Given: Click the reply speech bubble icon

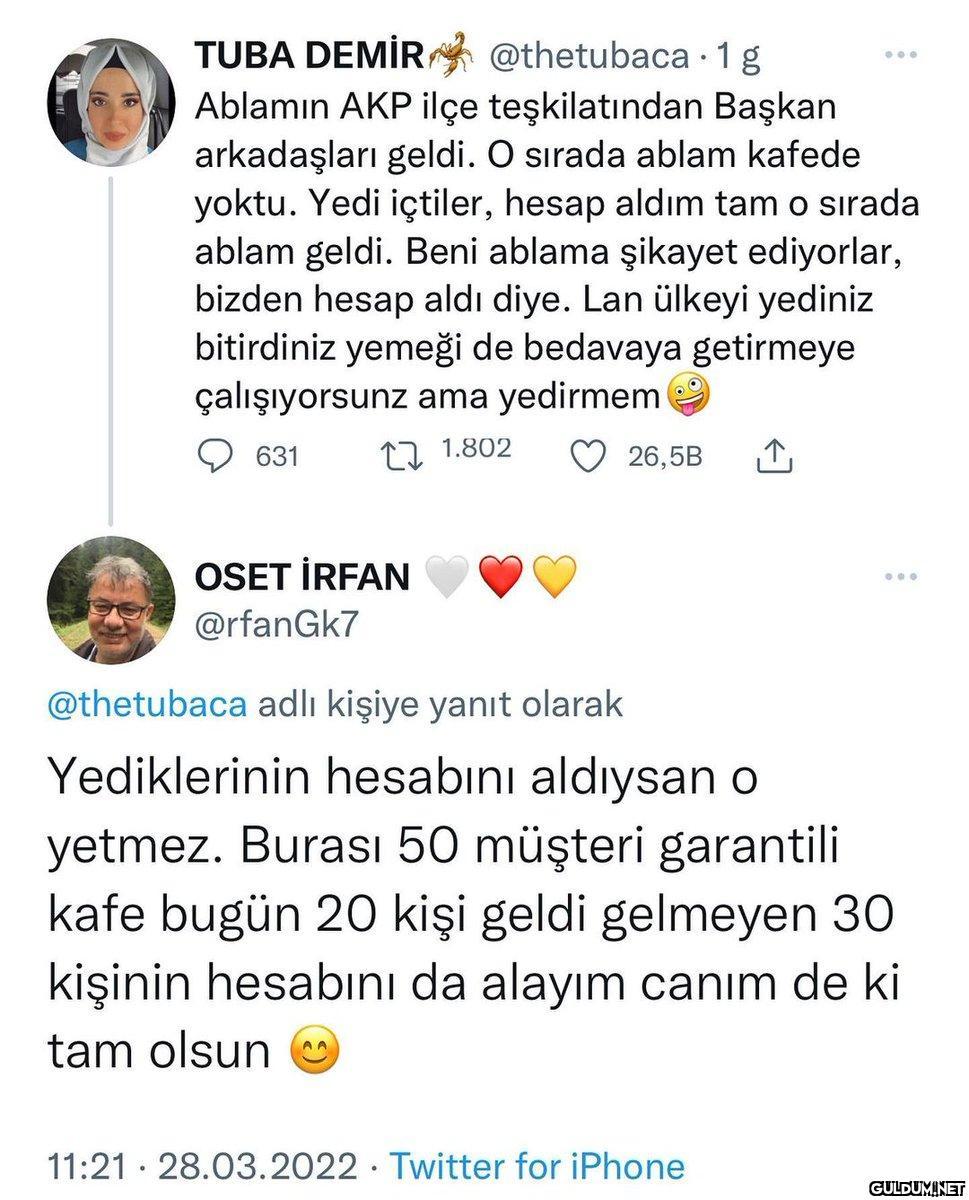Looking at the screenshot, I should [x=212, y=457].
